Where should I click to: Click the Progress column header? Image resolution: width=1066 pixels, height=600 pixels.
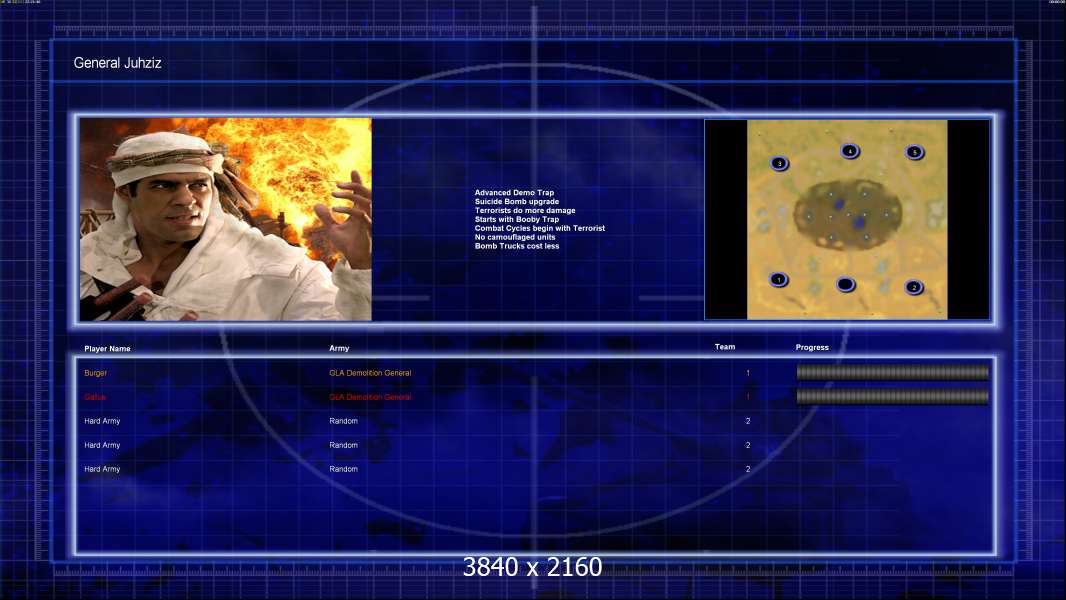[812, 347]
